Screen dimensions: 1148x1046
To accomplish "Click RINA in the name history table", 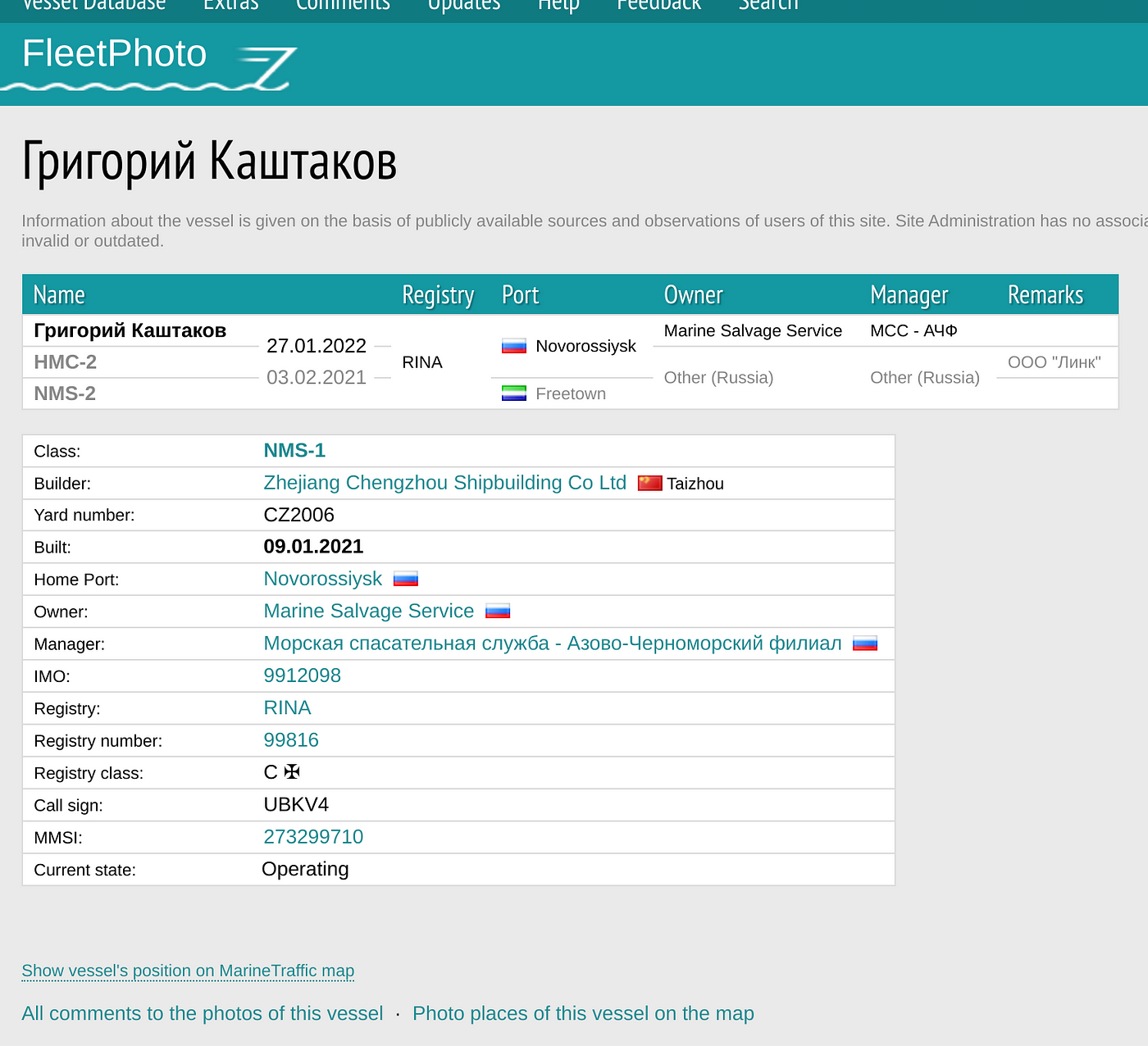I will pos(422,362).
